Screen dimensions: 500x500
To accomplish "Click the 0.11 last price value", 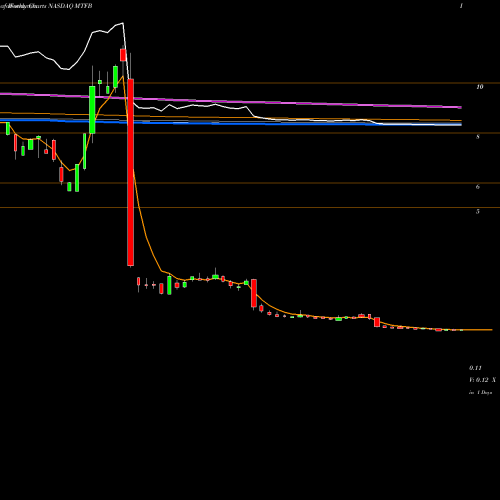I will click(x=475, y=368).
